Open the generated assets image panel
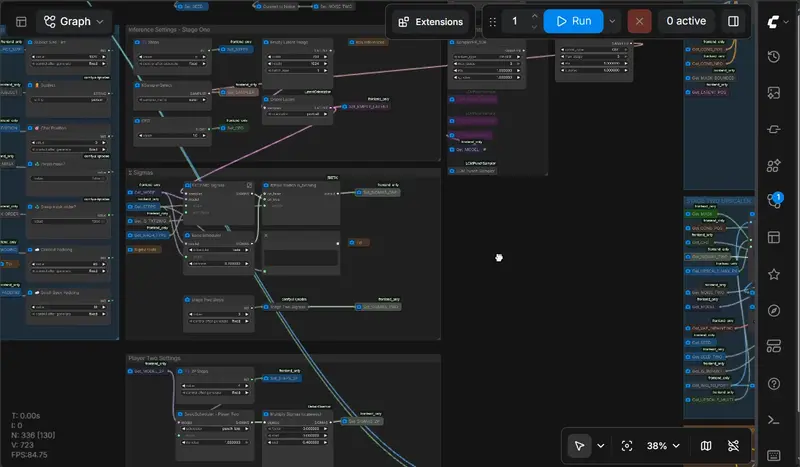 (x=773, y=93)
